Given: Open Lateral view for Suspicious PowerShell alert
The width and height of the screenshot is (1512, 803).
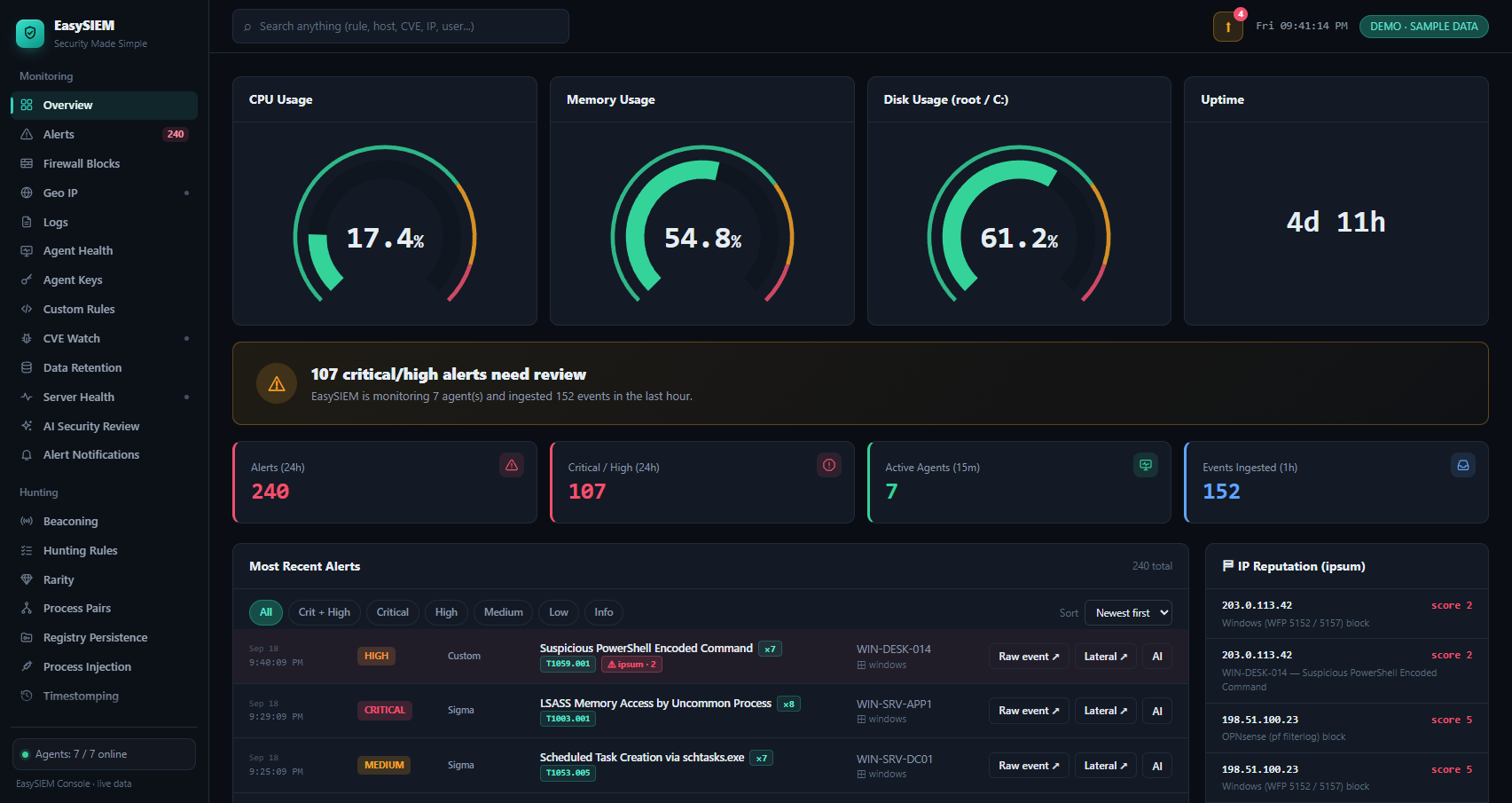Looking at the screenshot, I should pyautogui.click(x=1106, y=657).
